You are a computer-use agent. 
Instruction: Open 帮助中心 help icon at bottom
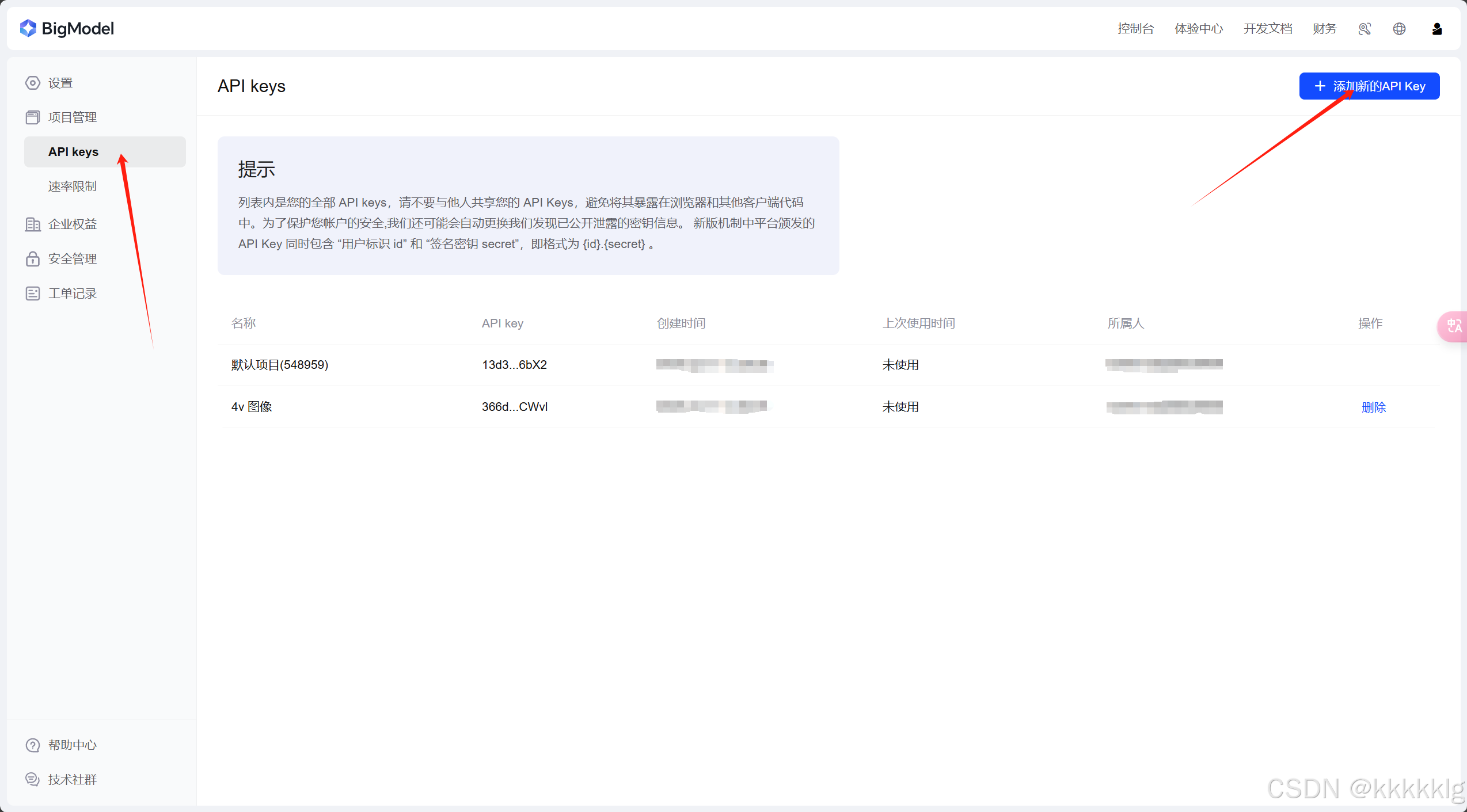(33, 744)
